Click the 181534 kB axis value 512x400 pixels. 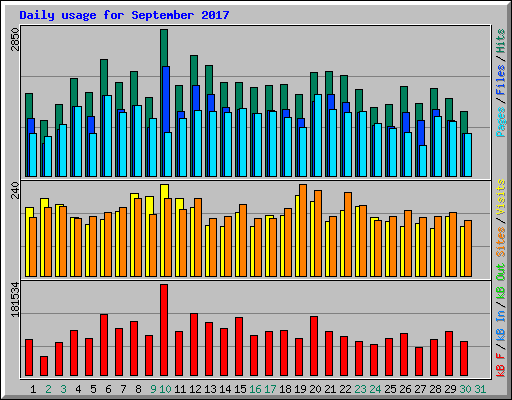pyautogui.click(x=15, y=299)
